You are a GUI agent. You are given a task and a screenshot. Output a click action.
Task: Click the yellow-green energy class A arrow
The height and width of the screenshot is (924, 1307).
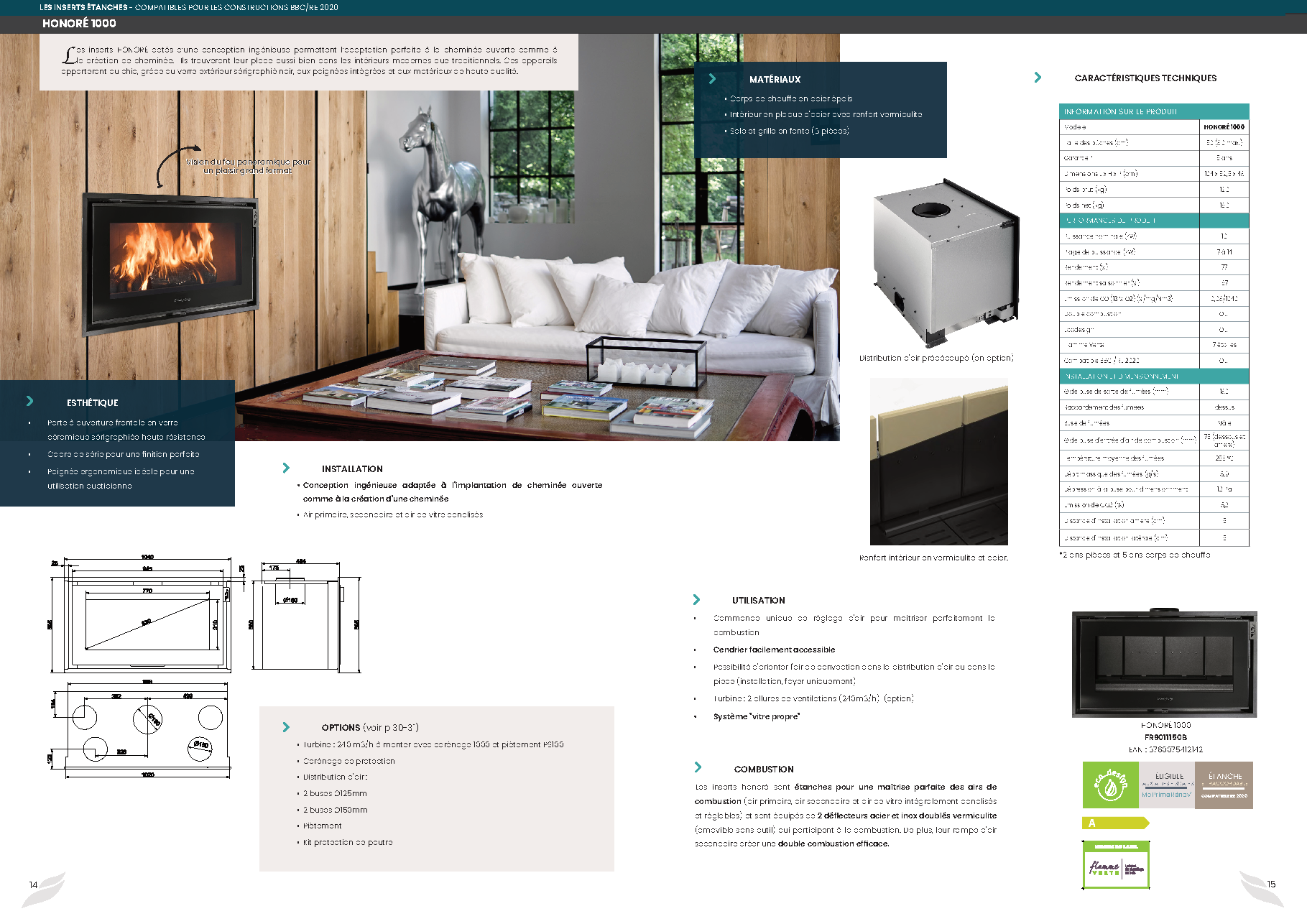coord(1115,823)
